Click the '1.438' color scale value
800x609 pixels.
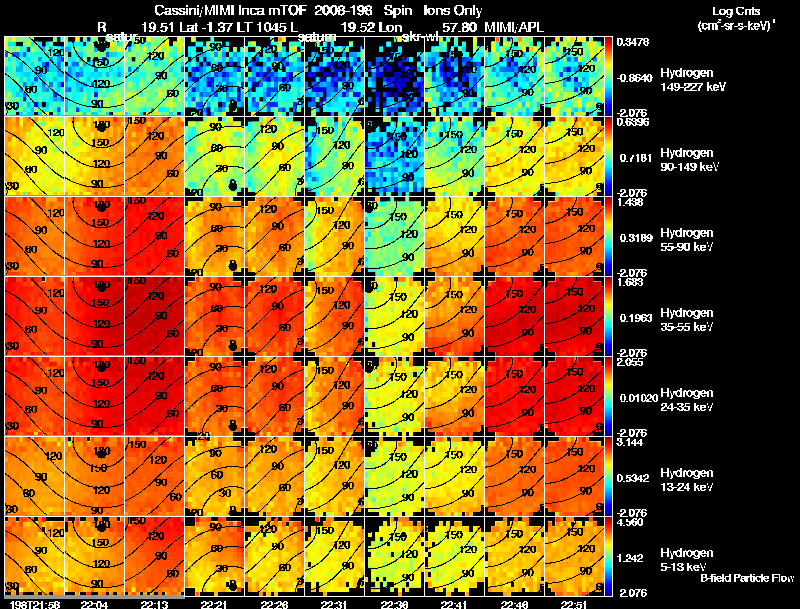630,202
